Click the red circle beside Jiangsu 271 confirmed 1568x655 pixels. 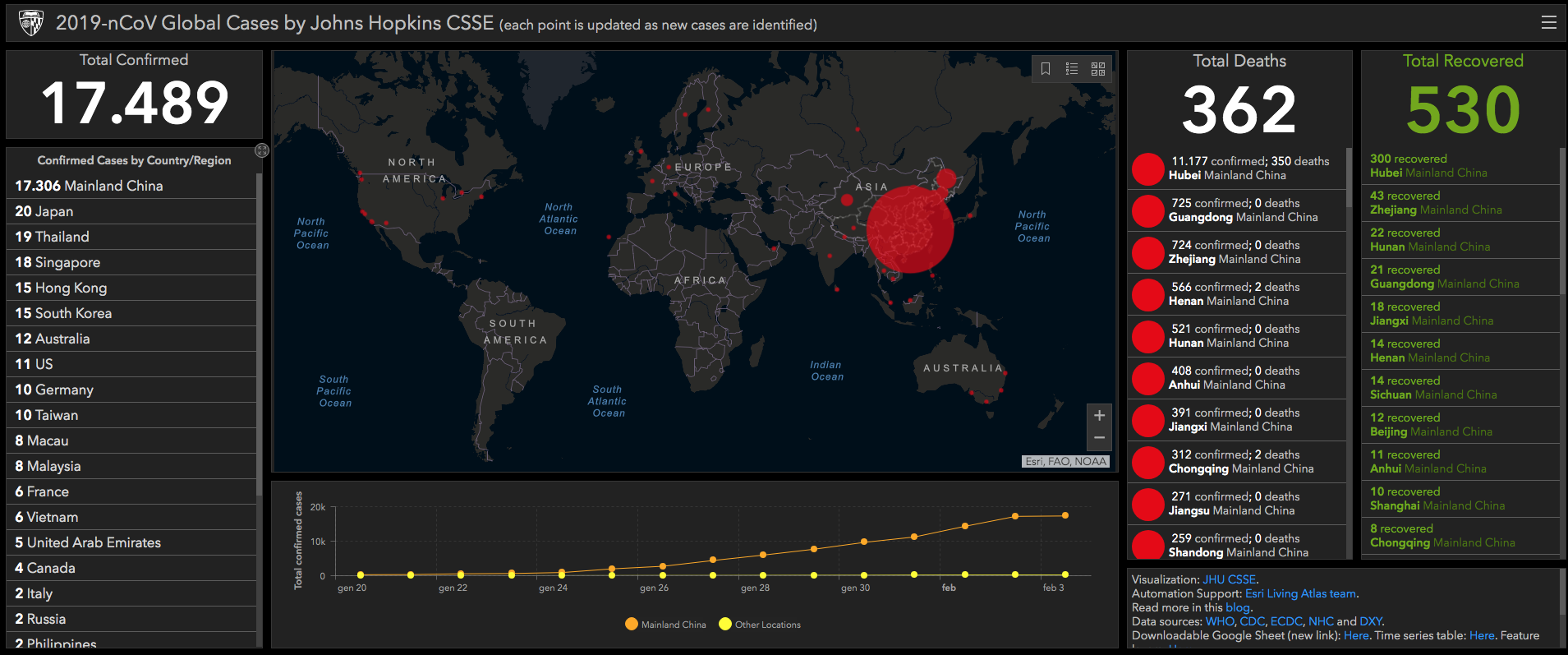click(1148, 505)
